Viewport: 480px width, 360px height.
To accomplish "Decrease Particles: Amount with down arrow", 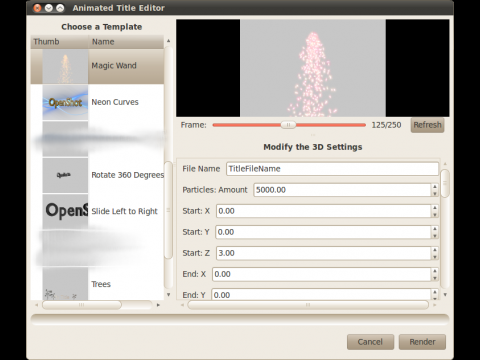I will click(435, 193).
